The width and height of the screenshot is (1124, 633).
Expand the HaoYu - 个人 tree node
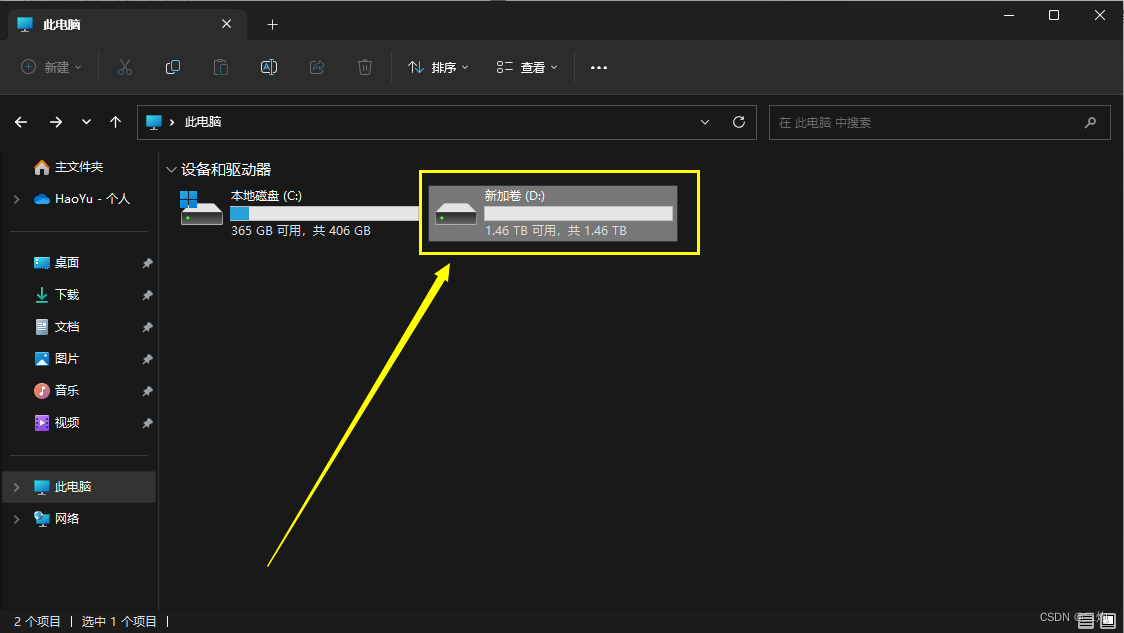16,199
